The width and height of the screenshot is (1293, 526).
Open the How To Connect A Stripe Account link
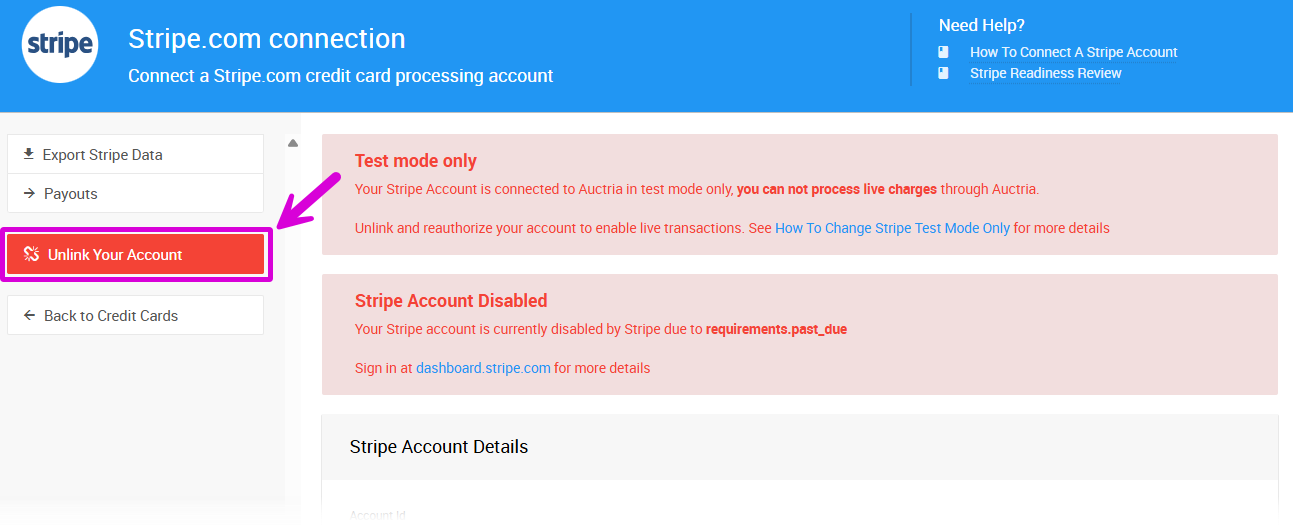1073,52
